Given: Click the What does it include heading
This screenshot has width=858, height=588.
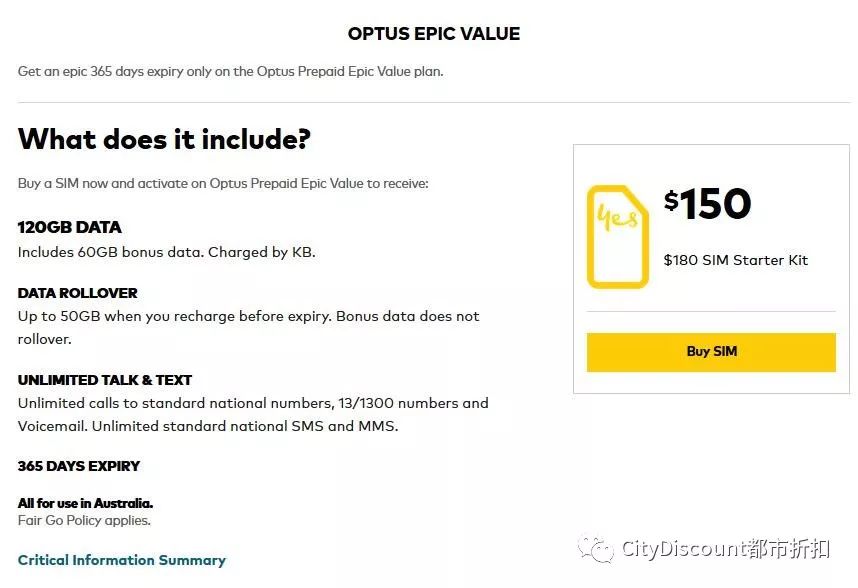Looking at the screenshot, I should coord(164,139).
